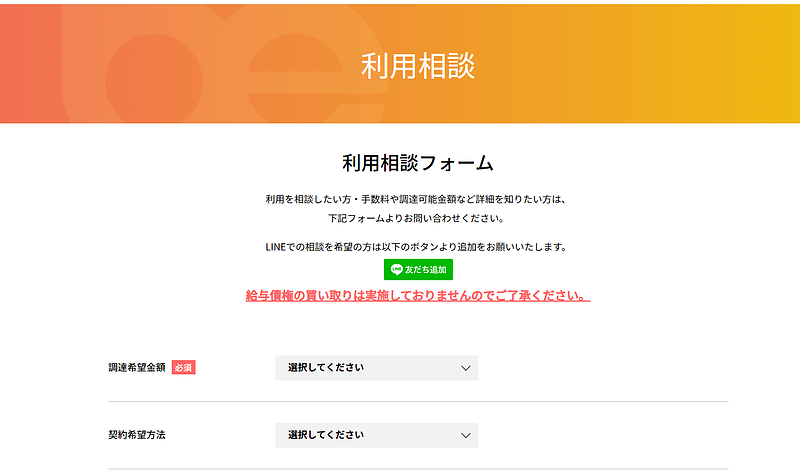This screenshot has width=800, height=474.
Task: Click the 利用相談 banner title
Action: pyautogui.click(x=418, y=65)
